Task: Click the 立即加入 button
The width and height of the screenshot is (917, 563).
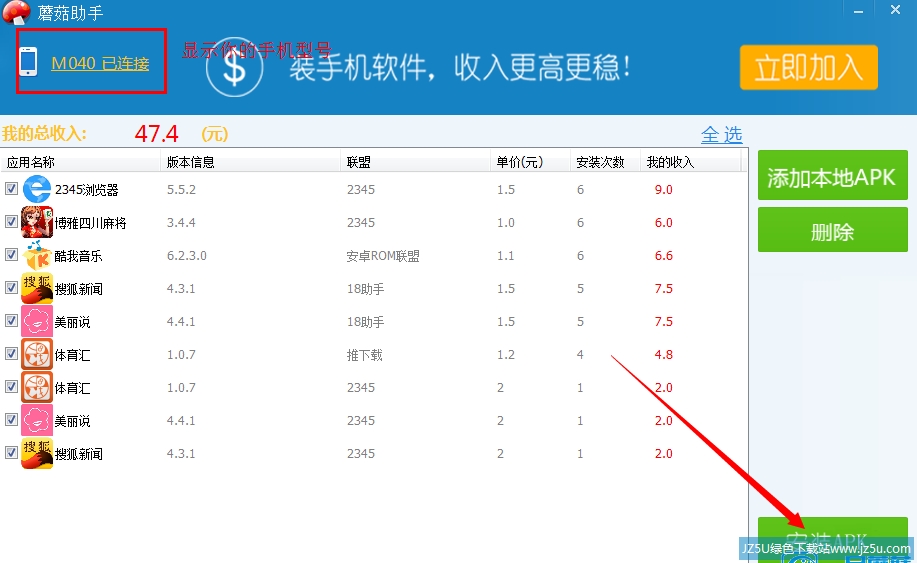Action: pyautogui.click(x=809, y=67)
